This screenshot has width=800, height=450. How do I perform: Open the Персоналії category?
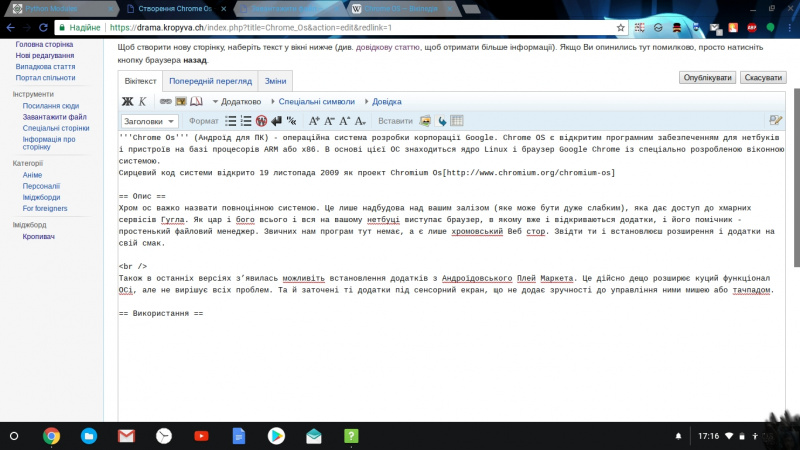point(41,186)
